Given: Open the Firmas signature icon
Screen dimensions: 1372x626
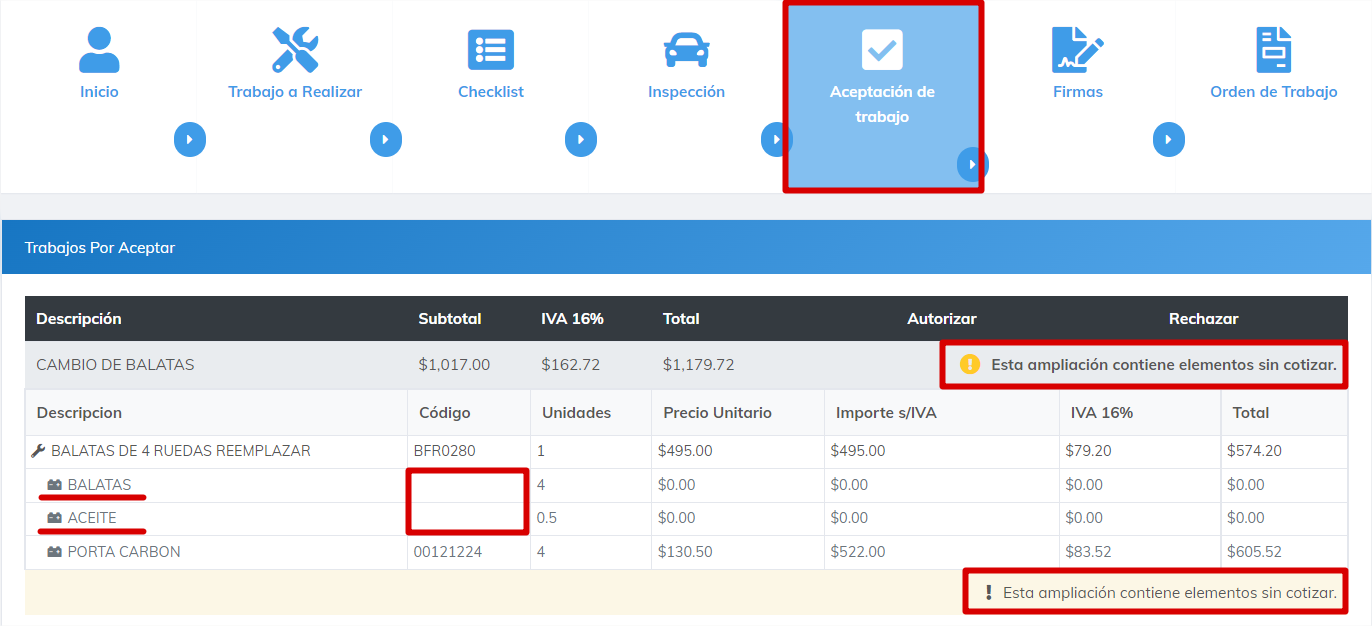Looking at the screenshot, I should tap(1077, 49).
